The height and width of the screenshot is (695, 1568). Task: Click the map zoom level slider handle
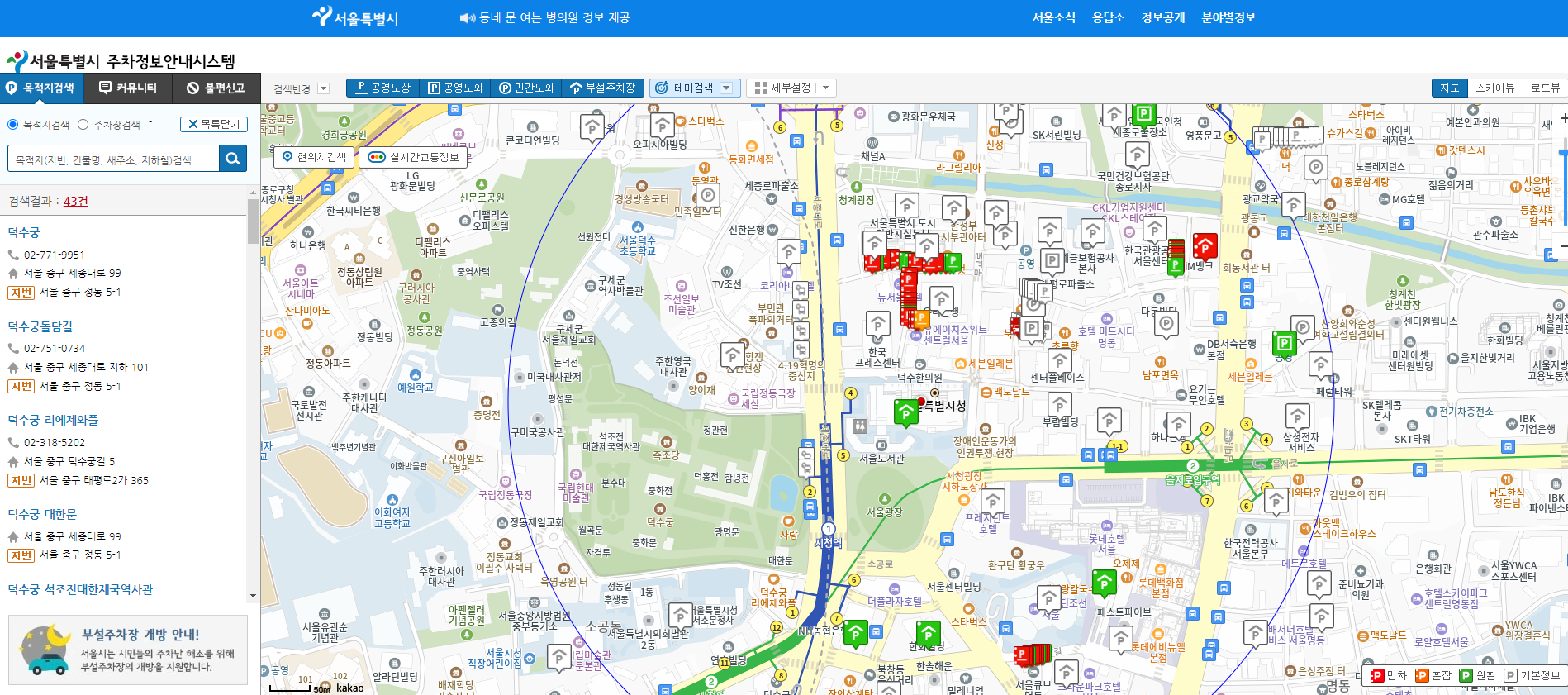pyautogui.click(x=1563, y=154)
